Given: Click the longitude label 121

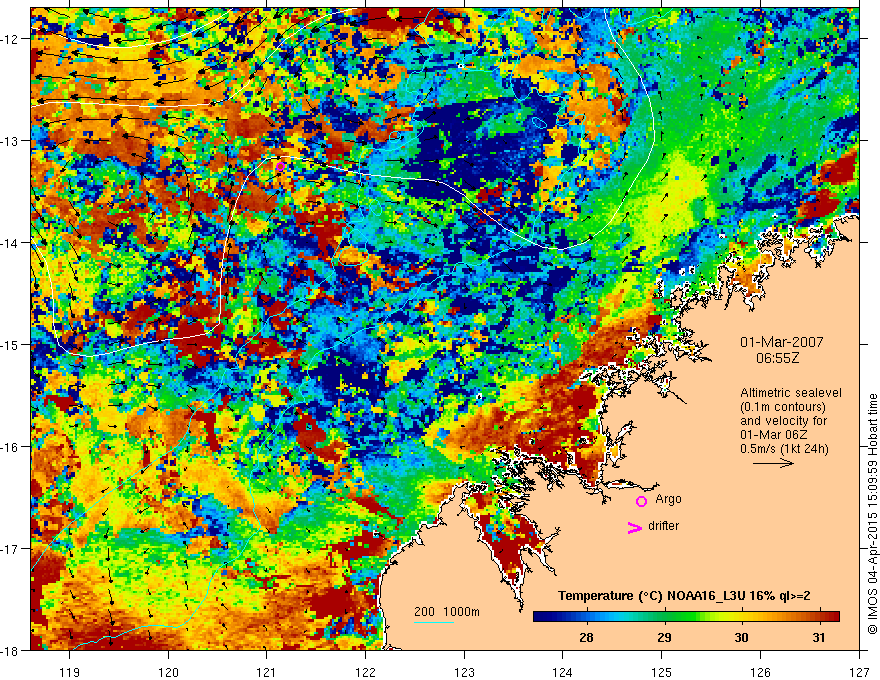Looking at the screenshot, I should (267, 672).
